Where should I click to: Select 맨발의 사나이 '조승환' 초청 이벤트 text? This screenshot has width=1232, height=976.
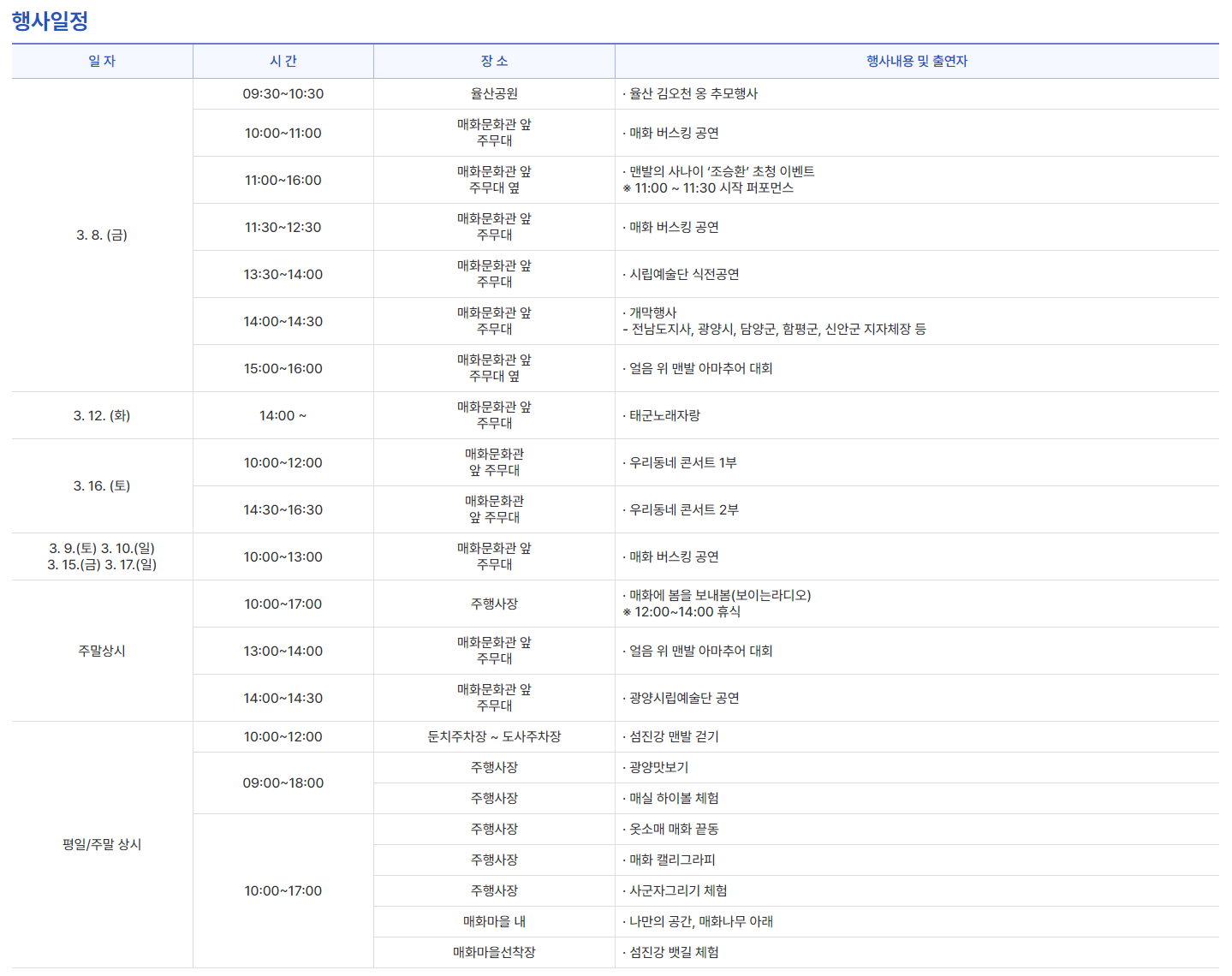(x=718, y=171)
